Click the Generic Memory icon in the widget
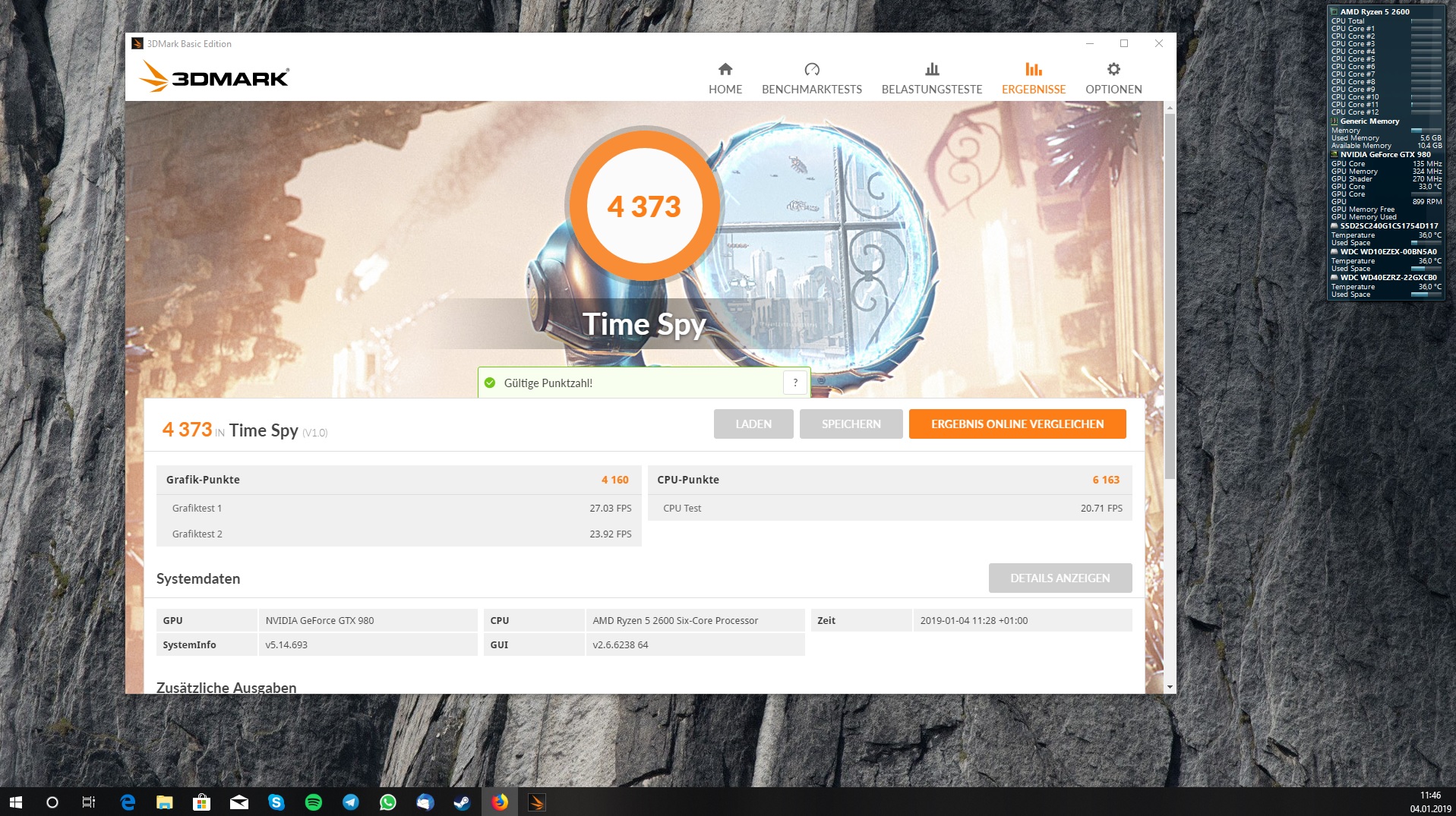 (1334, 121)
